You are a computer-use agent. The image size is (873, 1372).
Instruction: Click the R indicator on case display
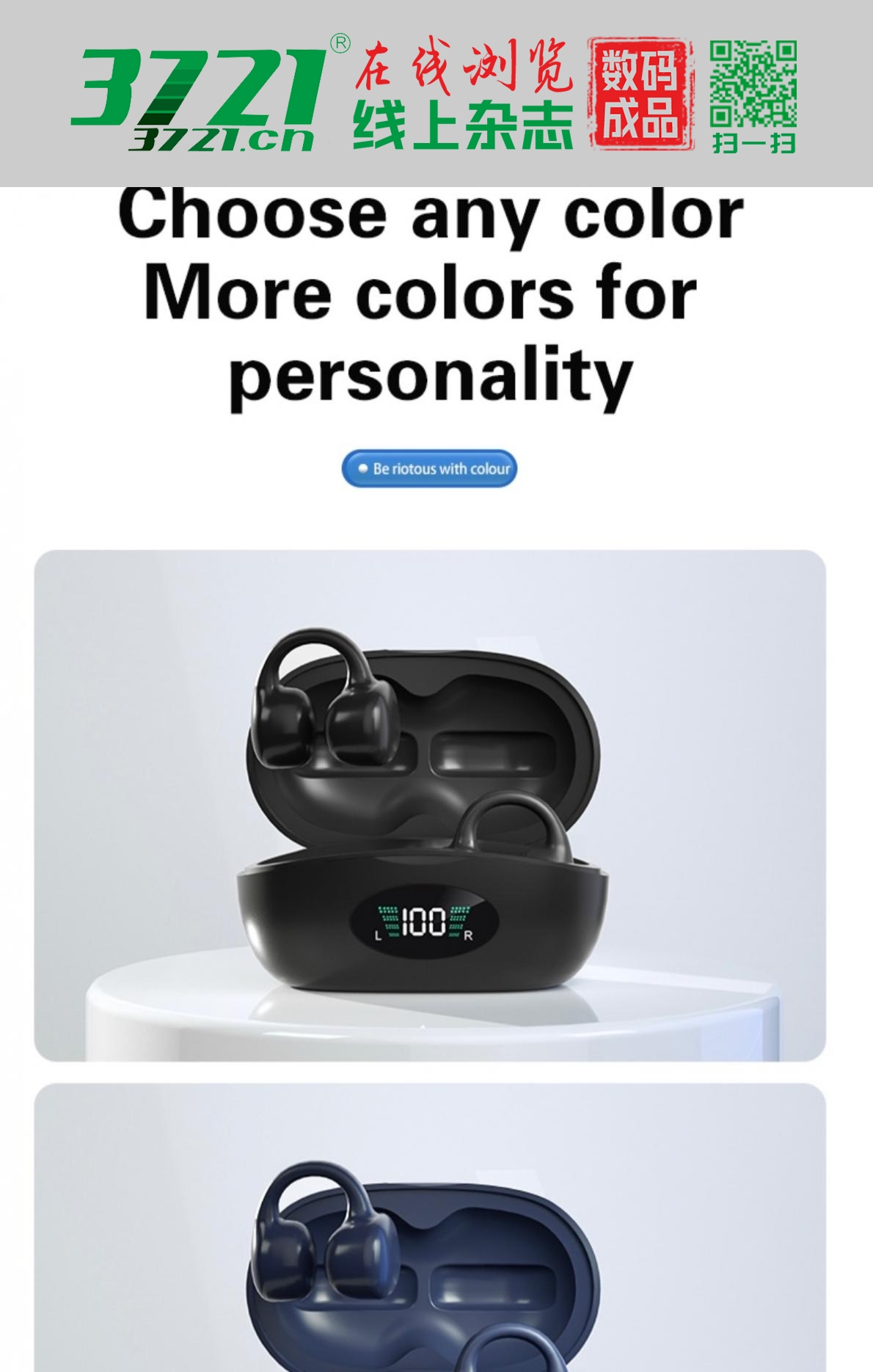[469, 935]
